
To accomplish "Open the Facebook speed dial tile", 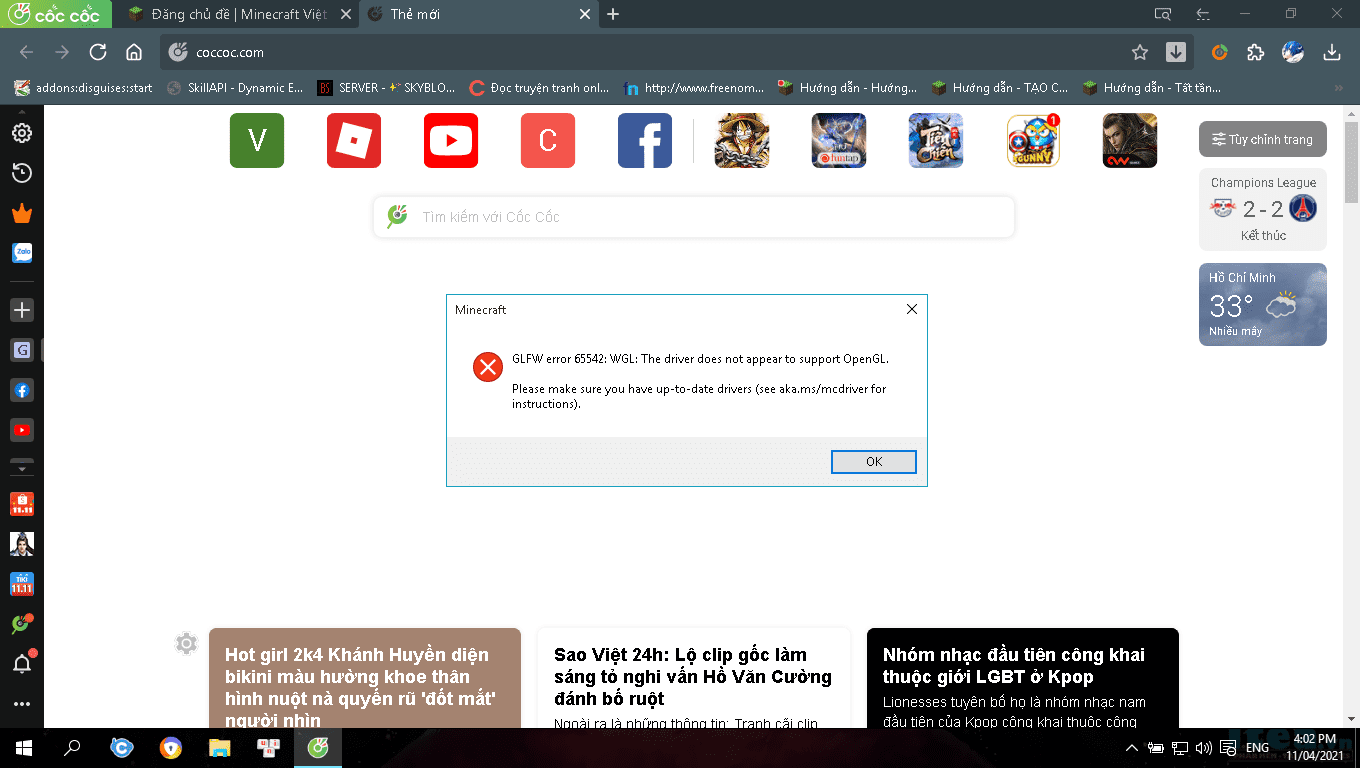I will 645,140.
